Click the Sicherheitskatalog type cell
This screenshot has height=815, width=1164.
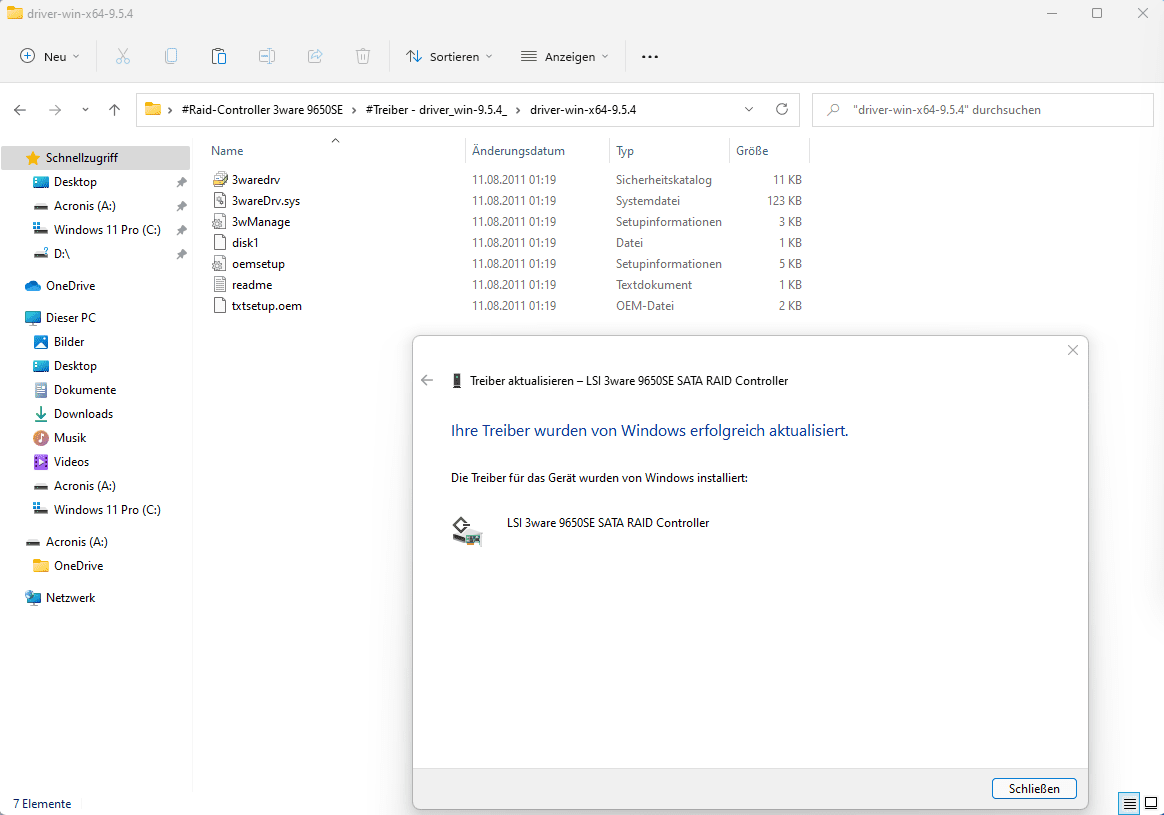pyautogui.click(x=664, y=180)
